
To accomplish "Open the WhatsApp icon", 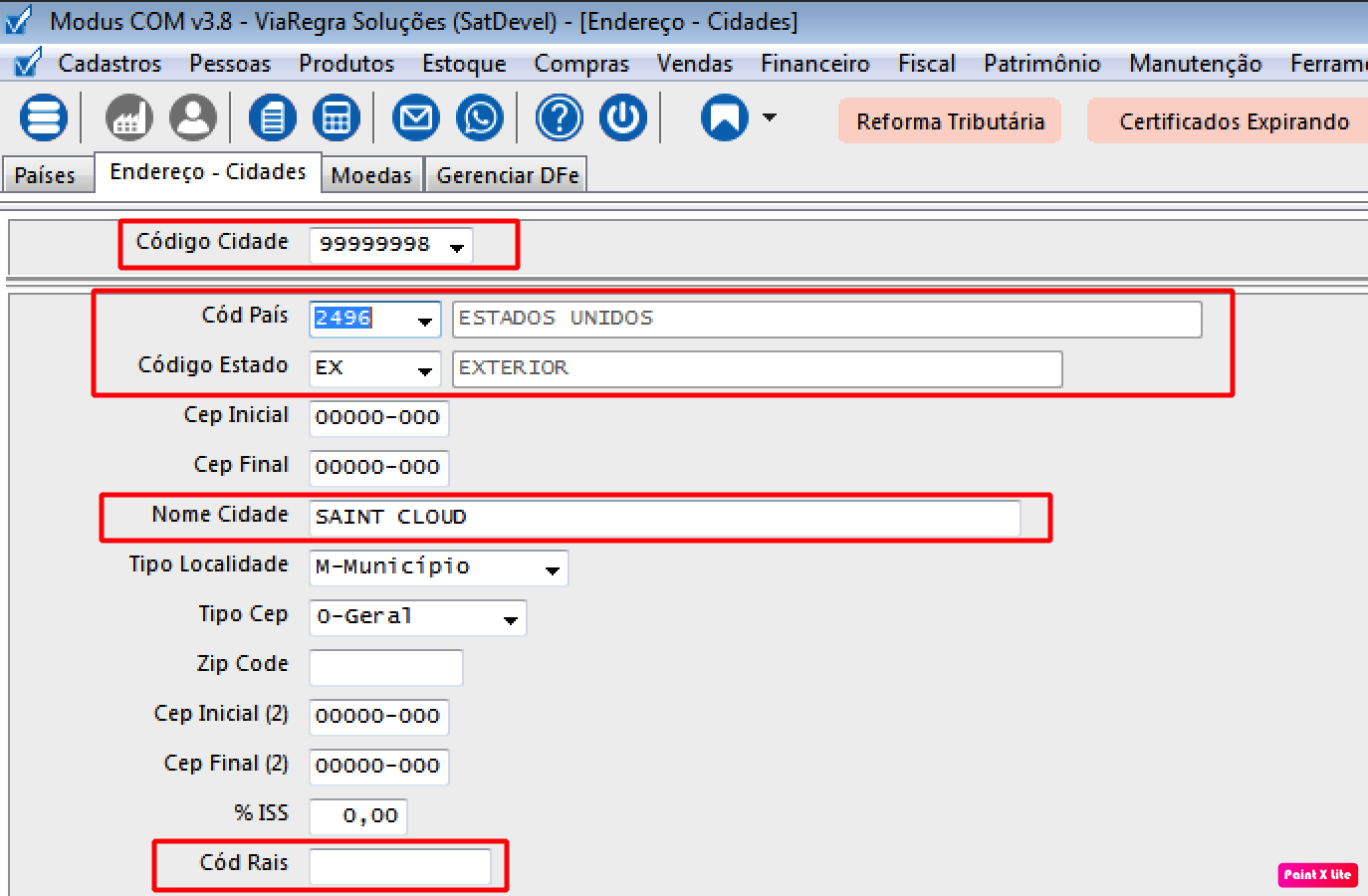I will point(480,118).
